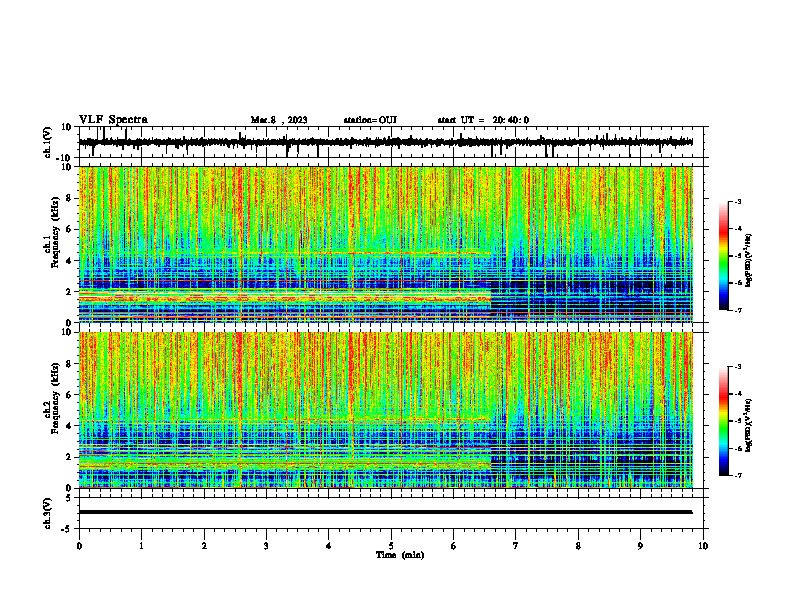Screen dimensions: 792x612
Task: Click the '3' tick label on time axis
Action: pos(266,546)
